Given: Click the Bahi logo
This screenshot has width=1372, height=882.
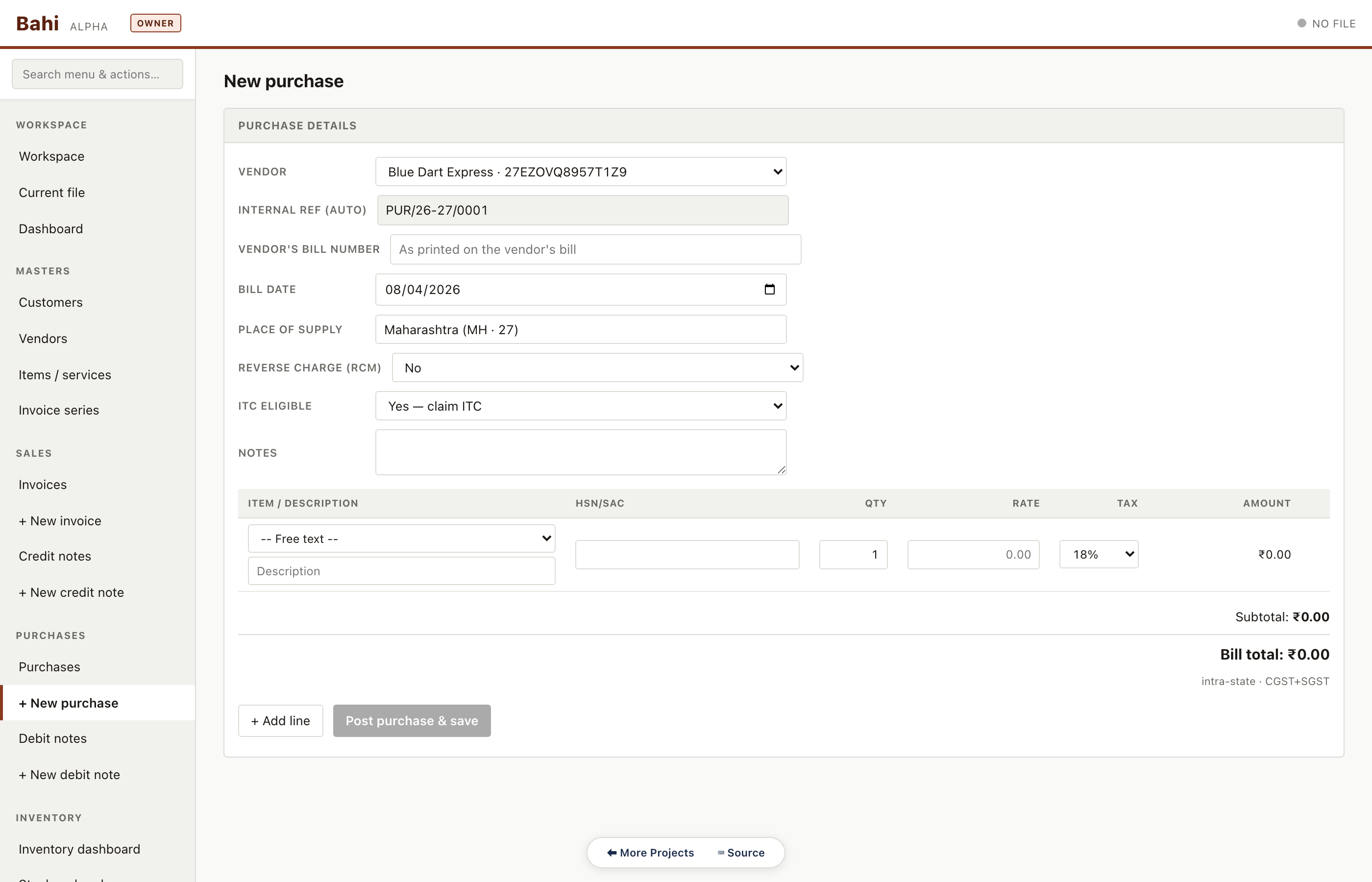Looking at the screenshot, I should coord(37,24).
